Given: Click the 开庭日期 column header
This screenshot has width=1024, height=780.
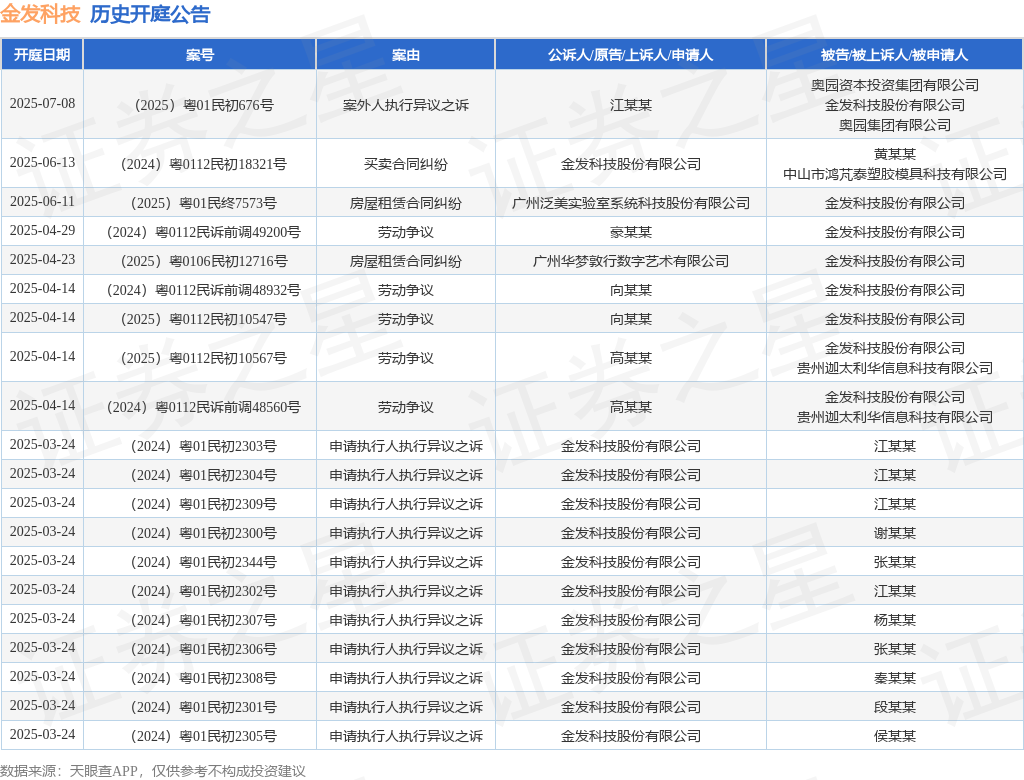Looking at the screenshot, I should click(x=42, y=55).
